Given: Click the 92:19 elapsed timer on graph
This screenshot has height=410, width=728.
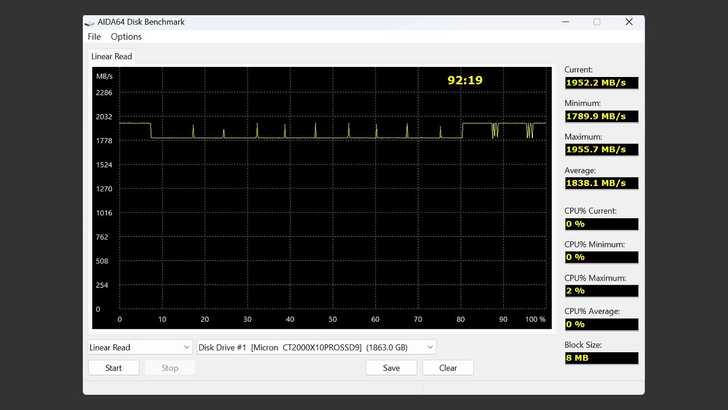Looking at the screenshot, I should (465, 80).
